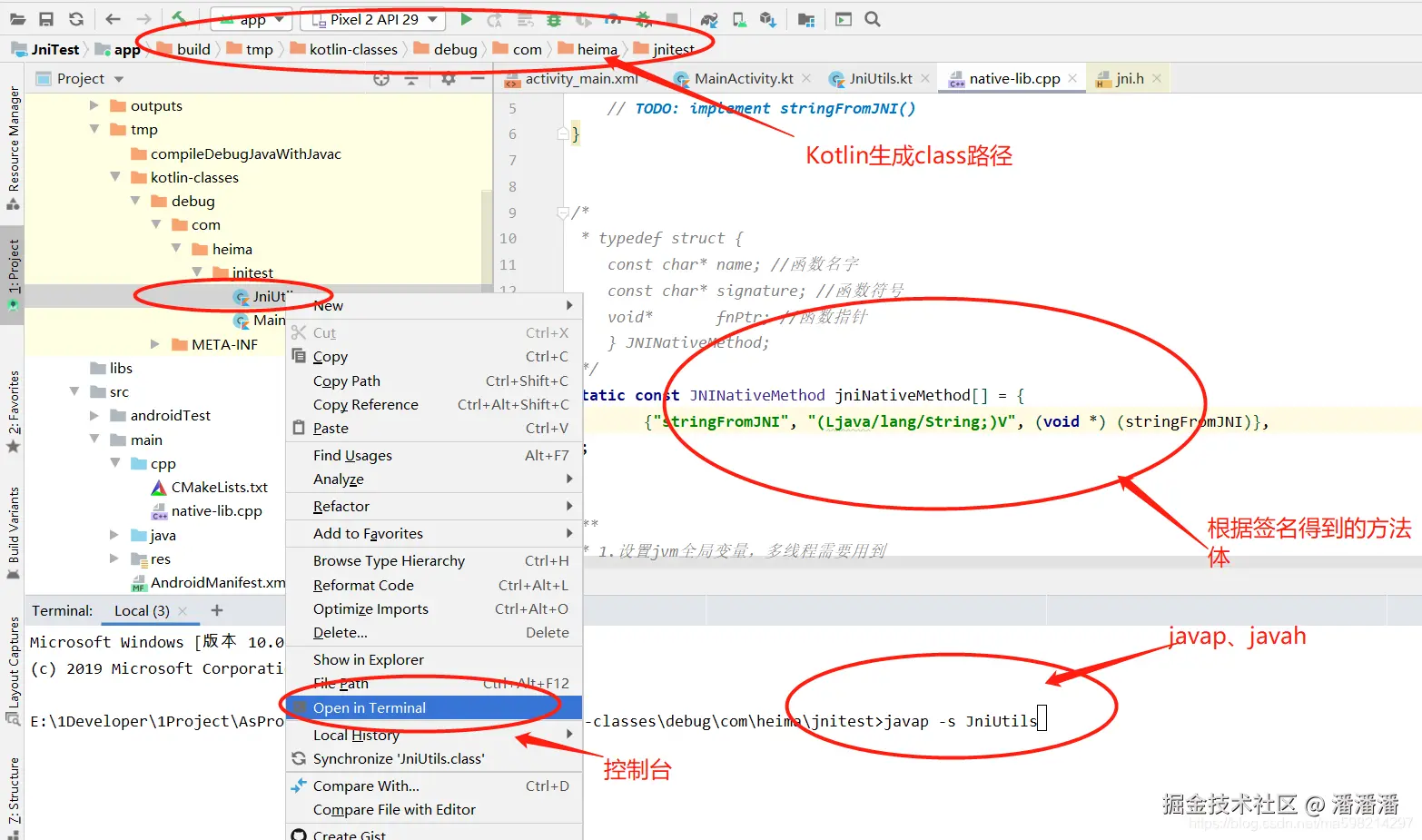Image resolution: width=1422 pixels, height=840 pixels.
Task: Collapse the src folder
Action: (74, 391)
